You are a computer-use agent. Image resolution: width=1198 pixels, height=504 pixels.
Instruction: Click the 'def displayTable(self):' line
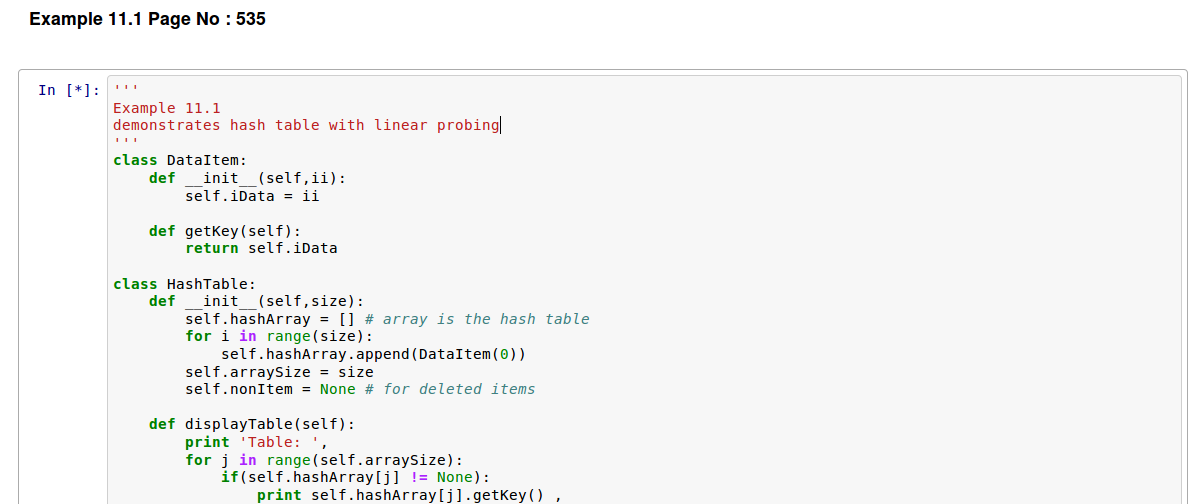[x=252, y=424]
